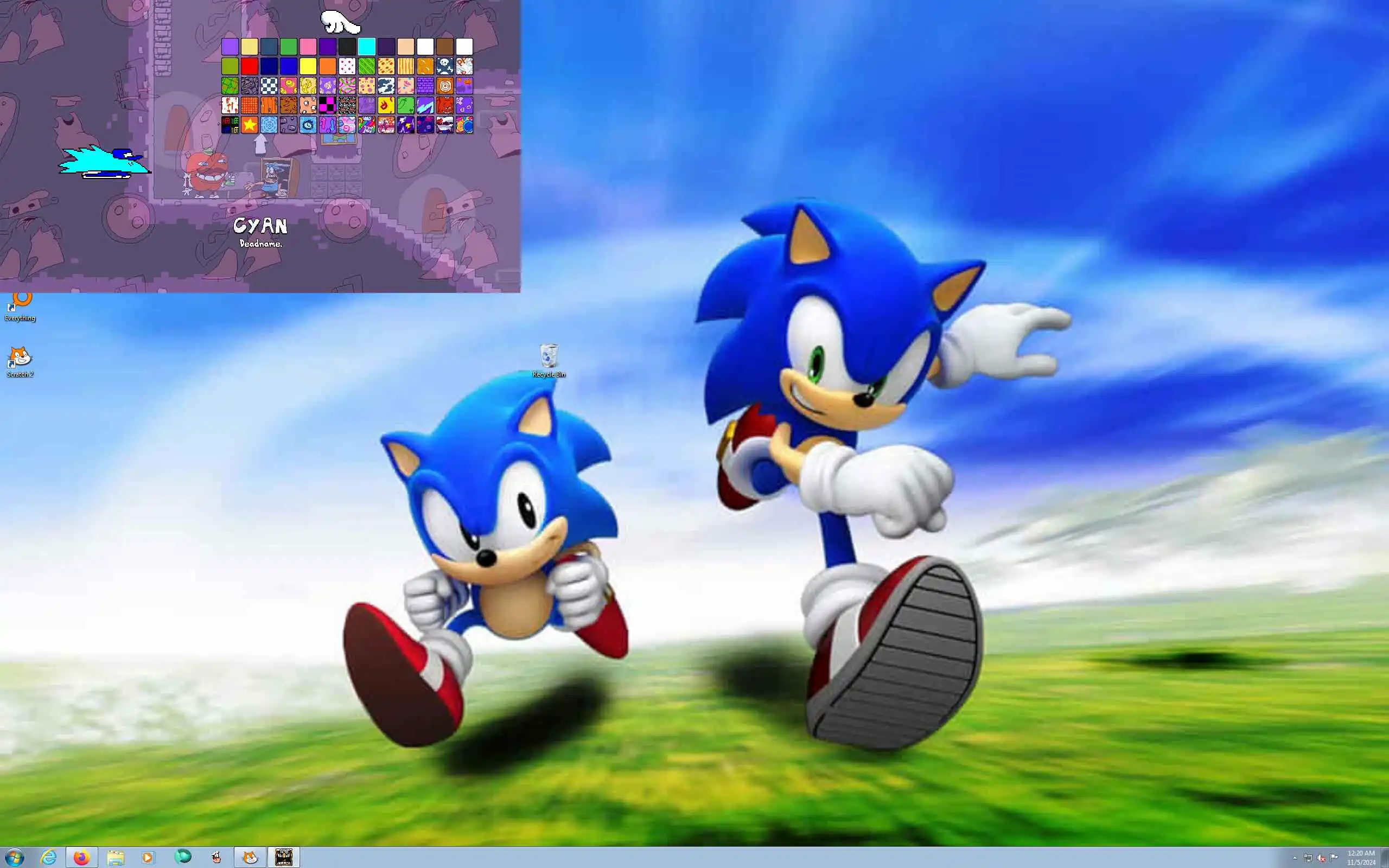Switch to Scratch cat taskbar window

coord(250,857)
